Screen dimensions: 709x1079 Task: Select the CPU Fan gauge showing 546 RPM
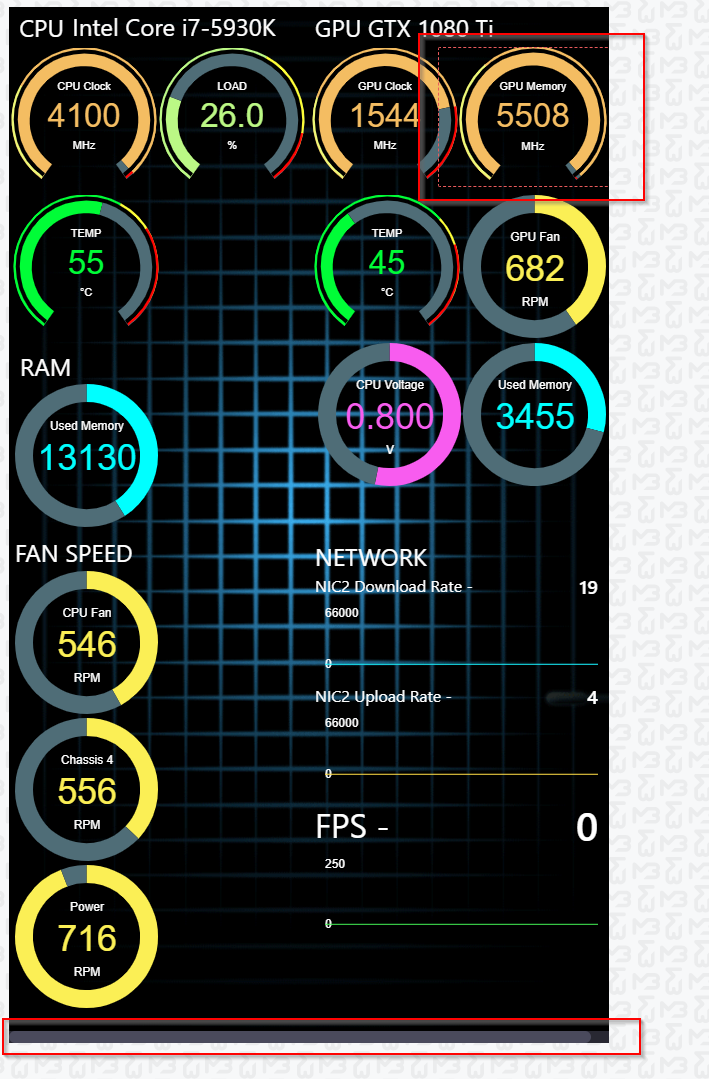pyautogui.click(x=87, y=643)
